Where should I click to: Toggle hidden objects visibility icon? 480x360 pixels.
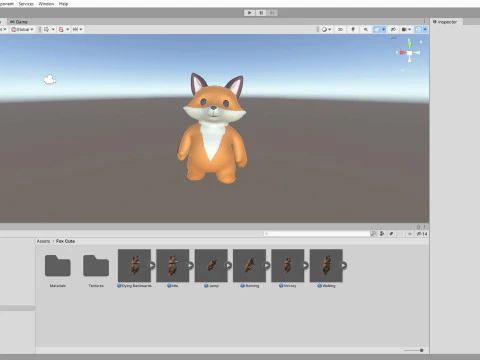(393, 29)
